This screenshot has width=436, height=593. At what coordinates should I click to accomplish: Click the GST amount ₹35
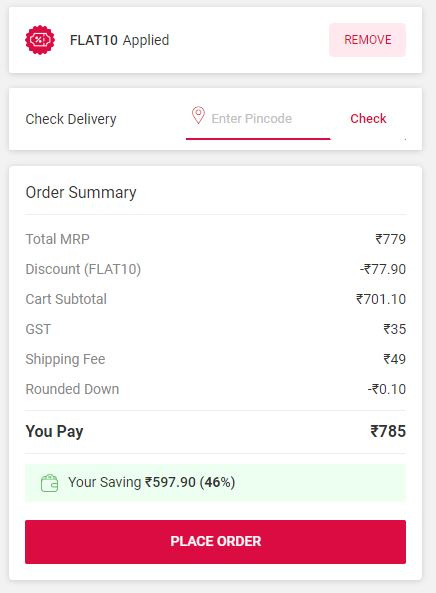click(394, 329)
